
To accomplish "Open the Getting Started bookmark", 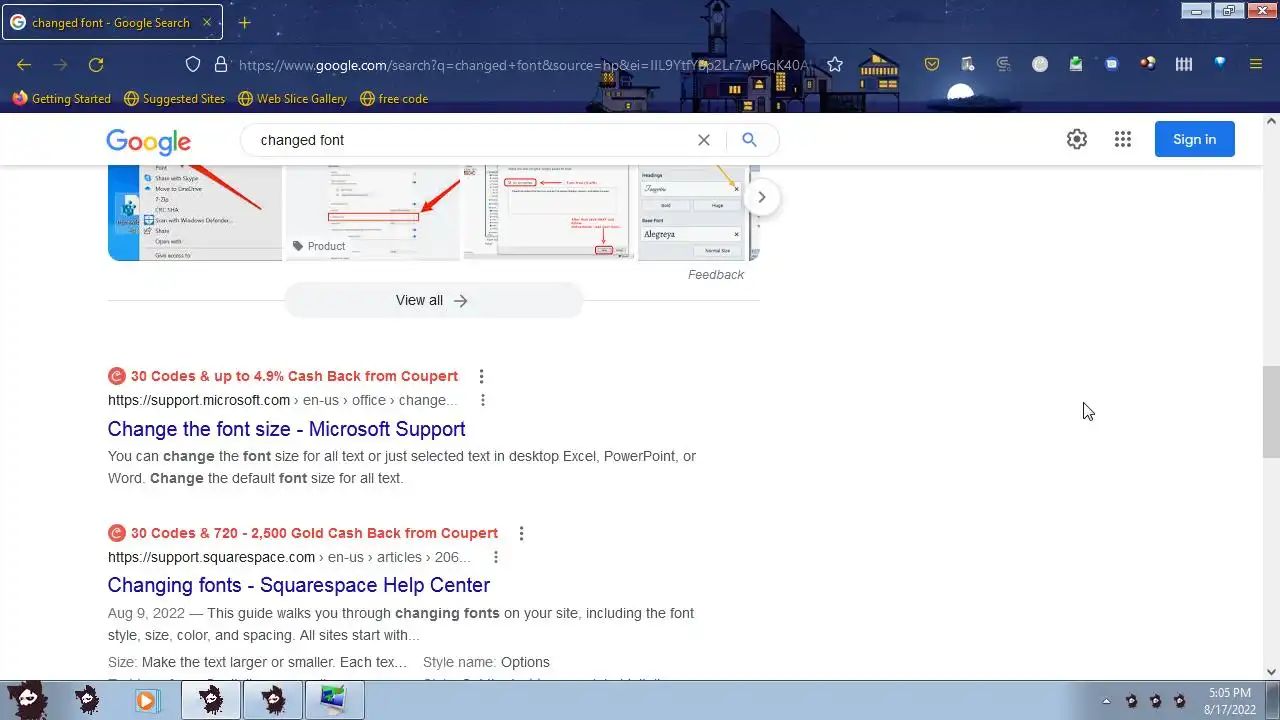I will click(x=62, y=99).
